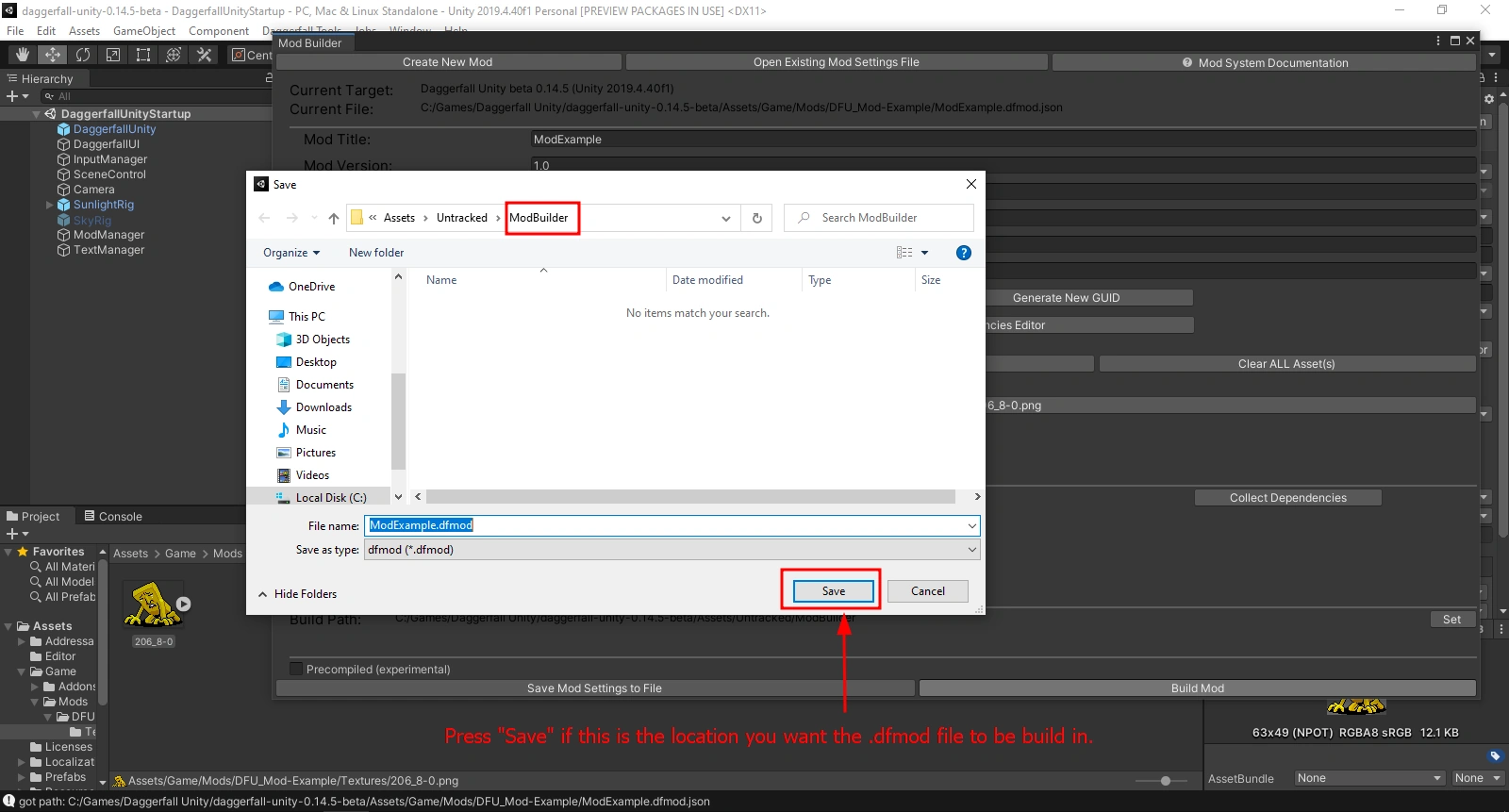The height and width of the screenshot is (812, 1509).
Task: Select ModManager in Hierarchy
Action: click(108, 235)
